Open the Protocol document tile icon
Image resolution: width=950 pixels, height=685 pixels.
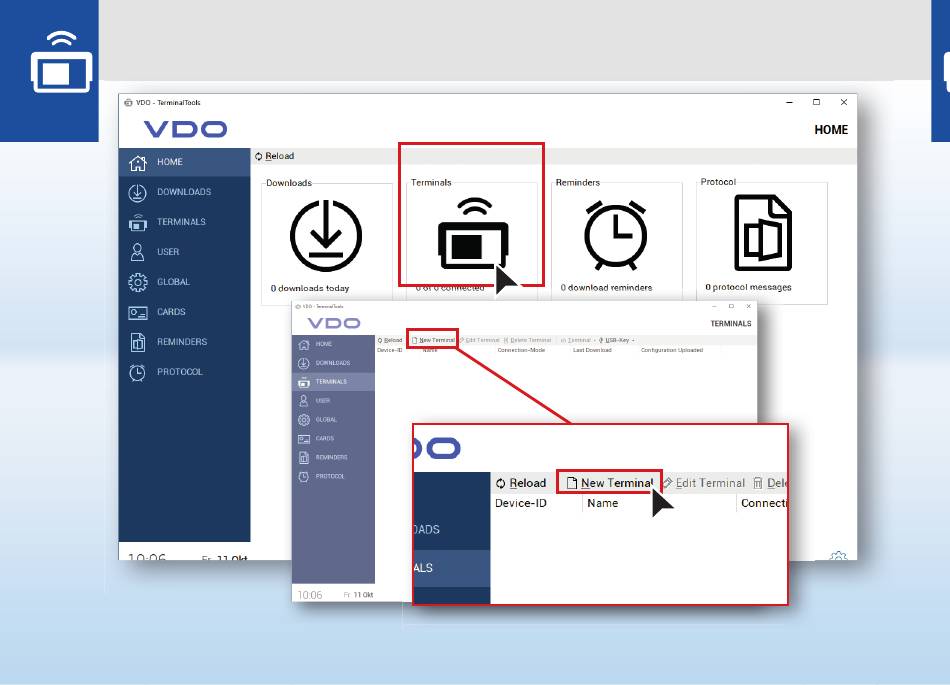[x=763, y=233]
